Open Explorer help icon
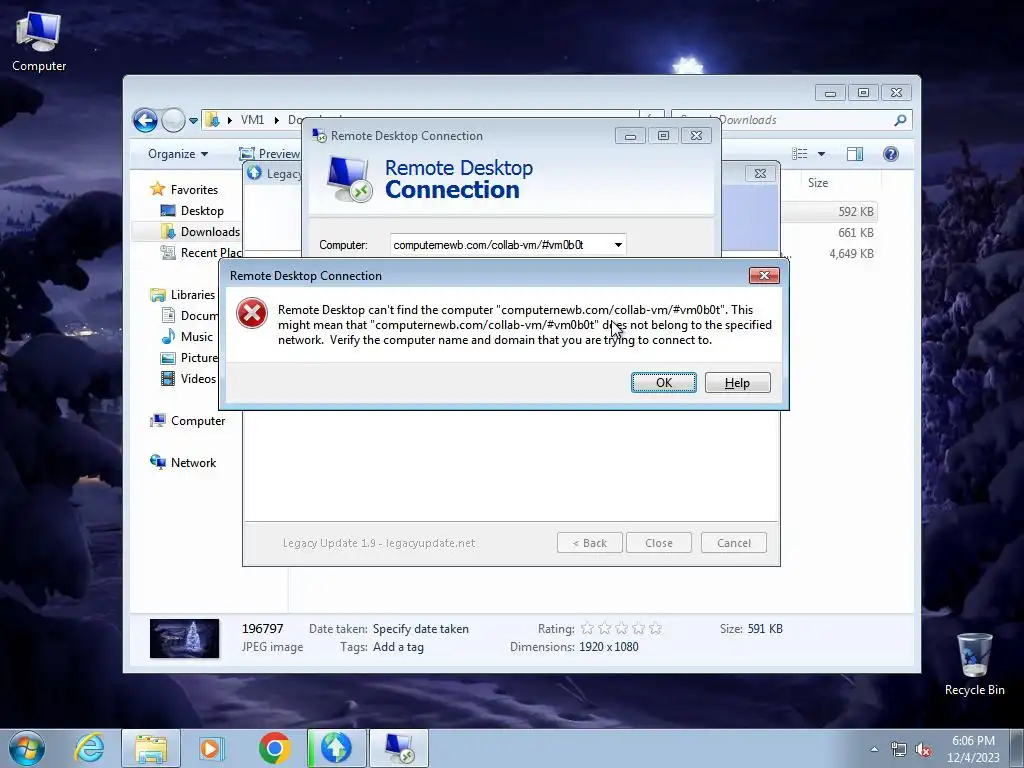1024x768 pixels. click(x=890, y=153)
